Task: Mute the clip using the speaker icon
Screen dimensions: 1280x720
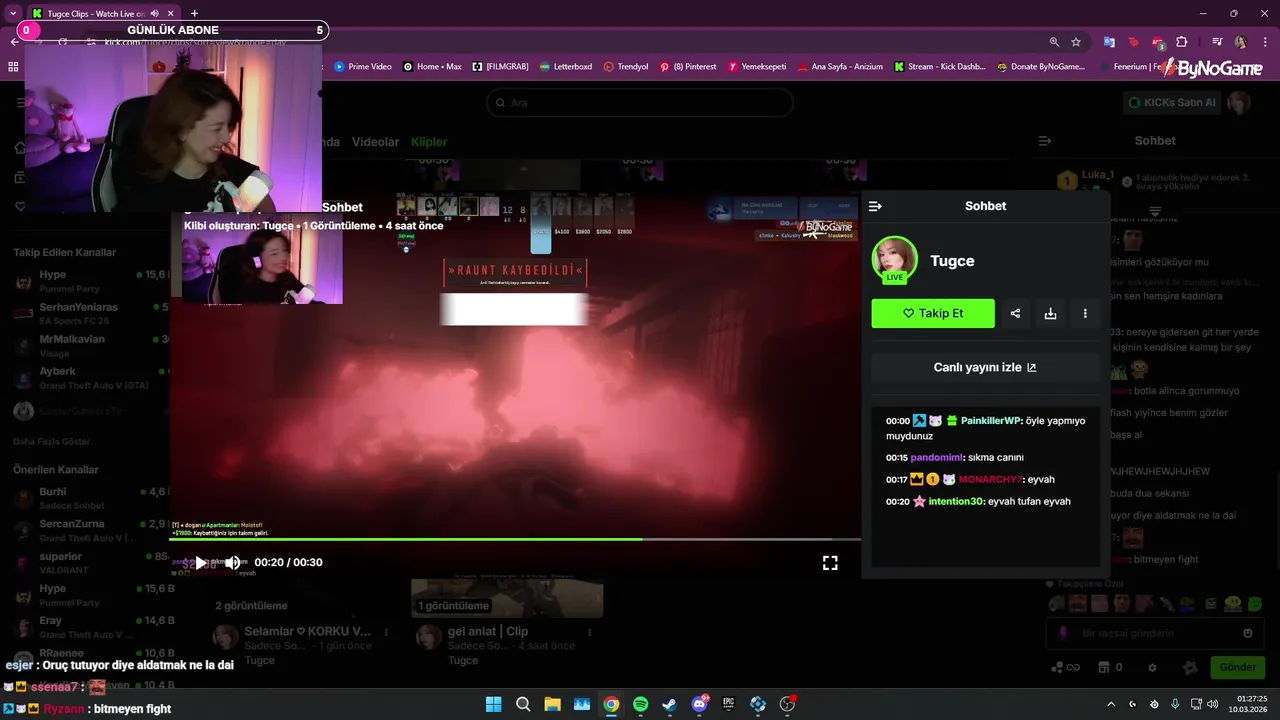Action: coord(232,562)
